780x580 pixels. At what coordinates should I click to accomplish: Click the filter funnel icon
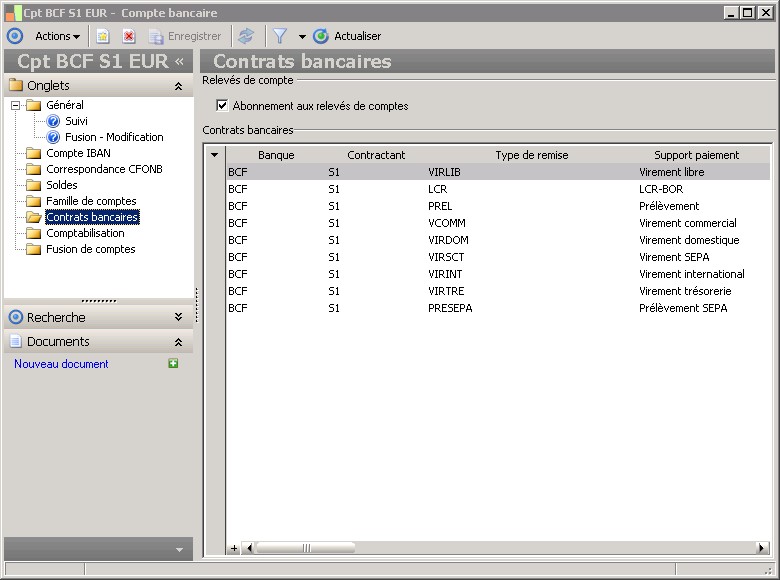coord(280,36)
